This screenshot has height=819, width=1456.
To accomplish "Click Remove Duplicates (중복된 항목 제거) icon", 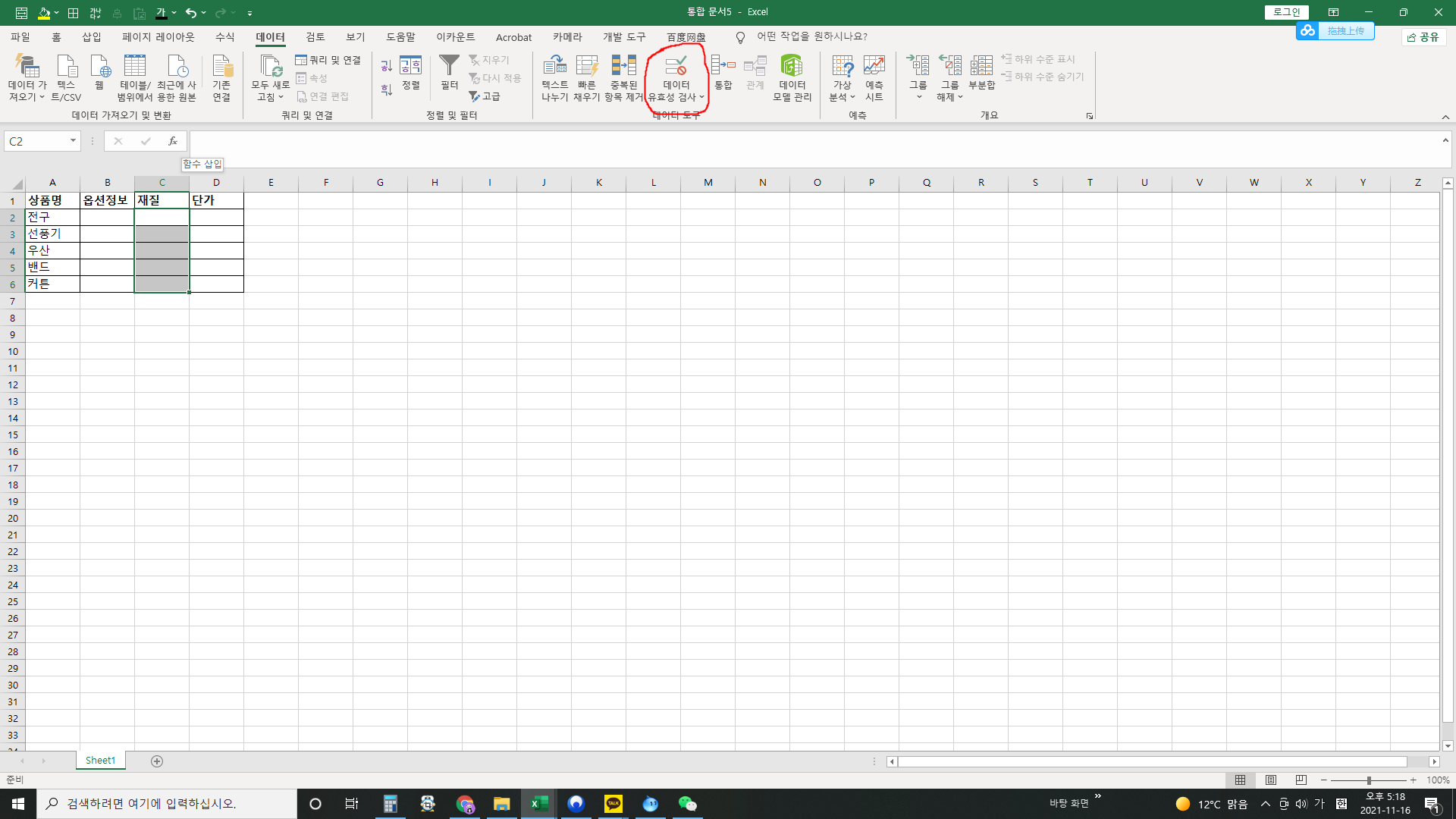I will (x=623, y=67).
